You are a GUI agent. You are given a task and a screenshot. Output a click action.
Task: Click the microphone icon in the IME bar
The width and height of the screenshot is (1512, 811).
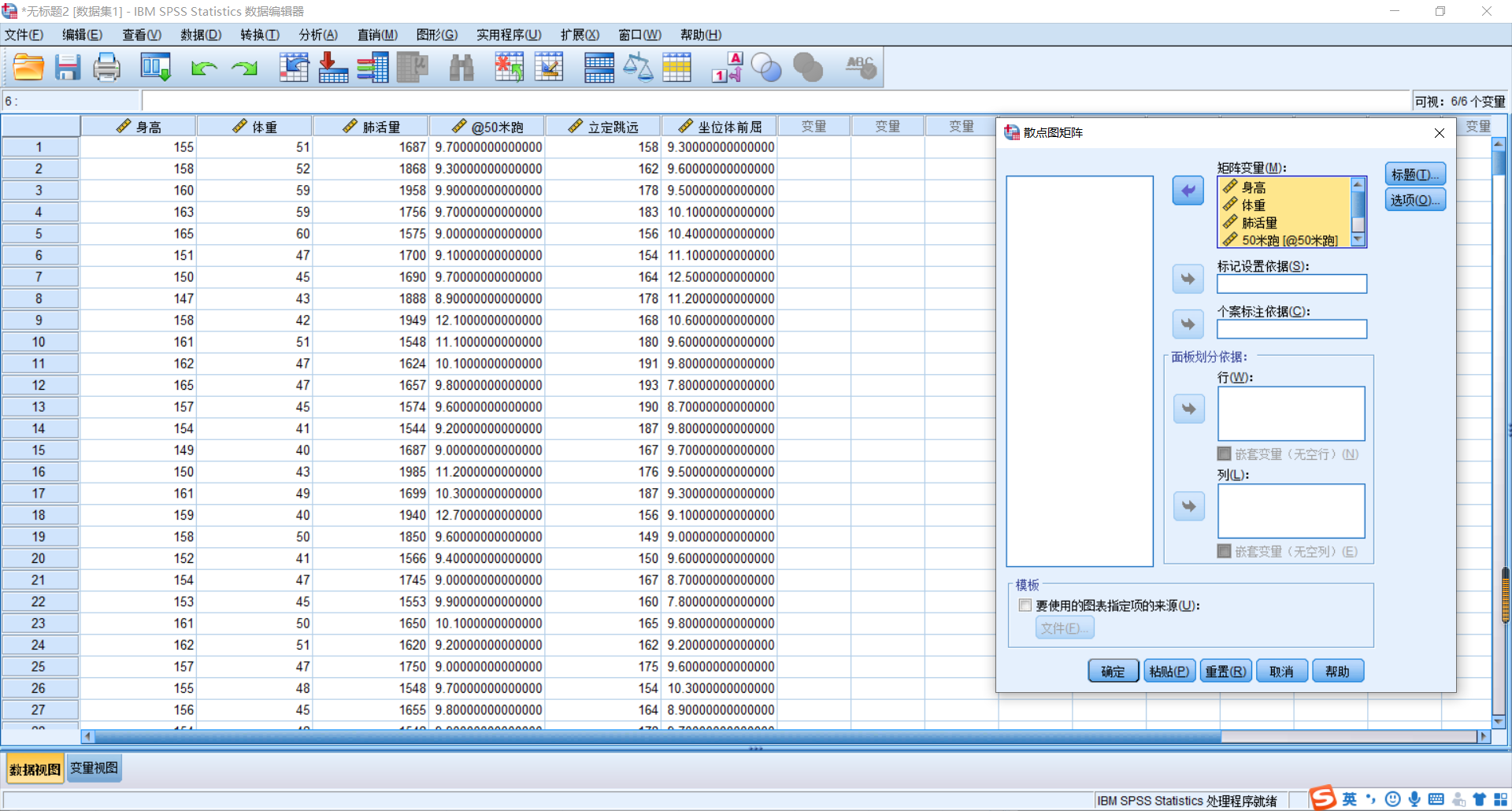tap(1414, 799)
